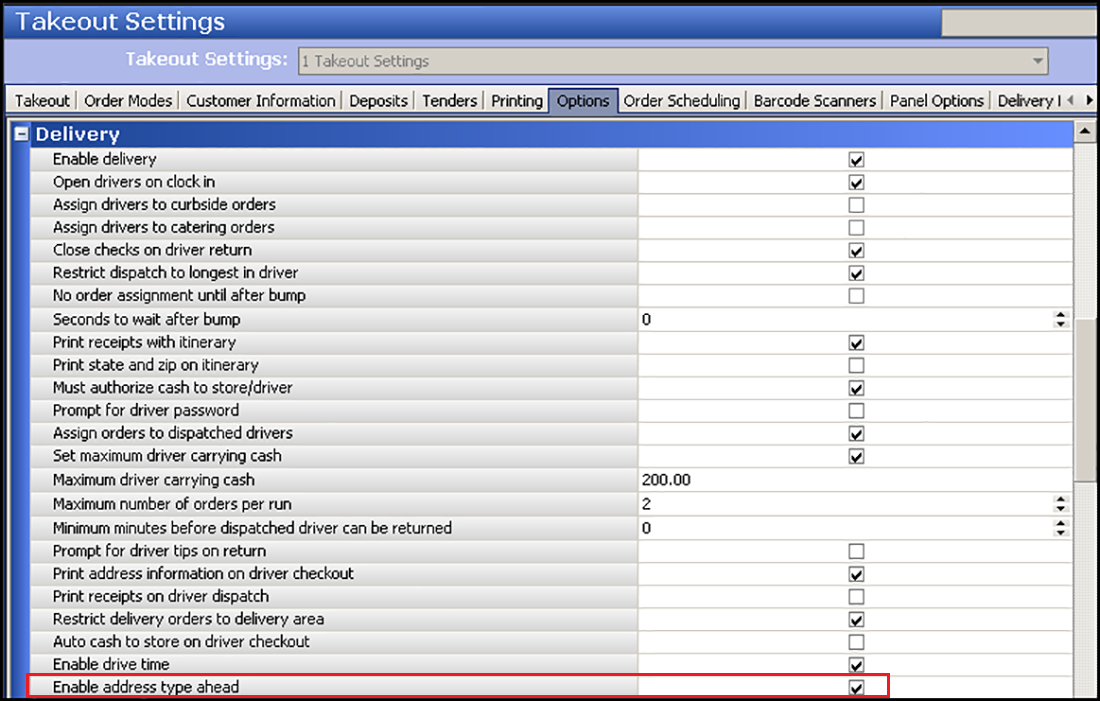Go to the Customer Information tab

261,100
